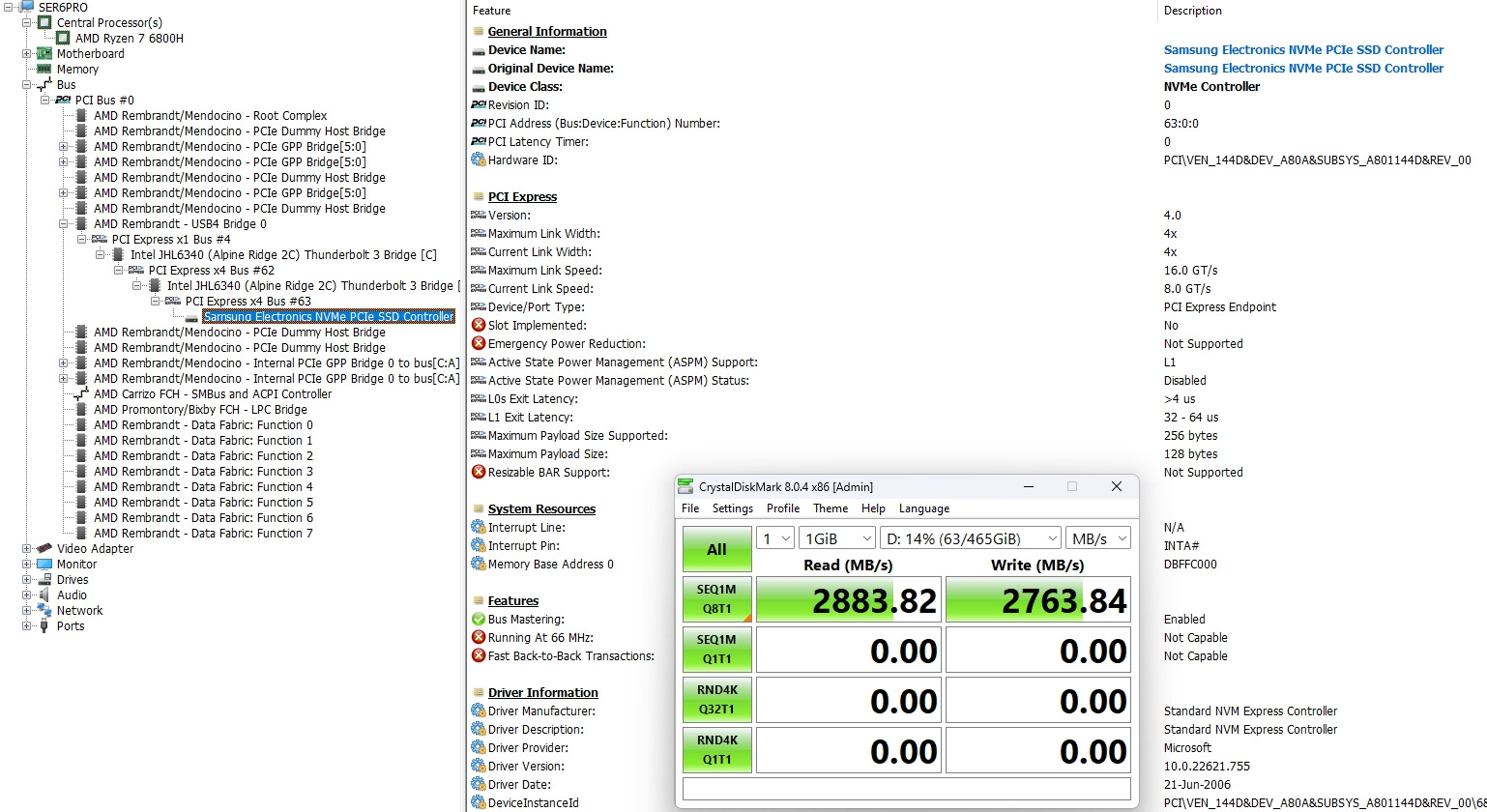Run the SEQ1M Q8T1 test
Viewport: 1487px width, 812px height.
point(716,599)
